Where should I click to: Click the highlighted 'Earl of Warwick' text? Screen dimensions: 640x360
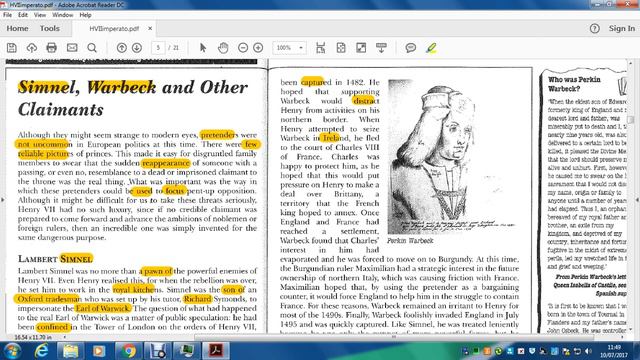[102, 308]
